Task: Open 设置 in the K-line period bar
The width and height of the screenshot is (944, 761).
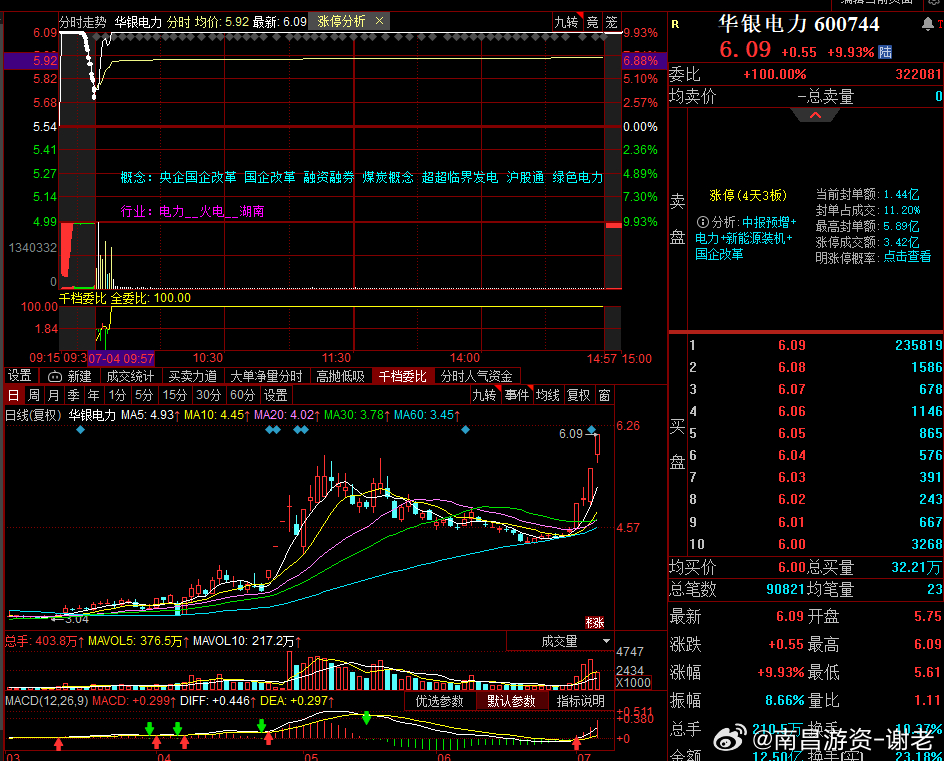Action: [276, 395]
